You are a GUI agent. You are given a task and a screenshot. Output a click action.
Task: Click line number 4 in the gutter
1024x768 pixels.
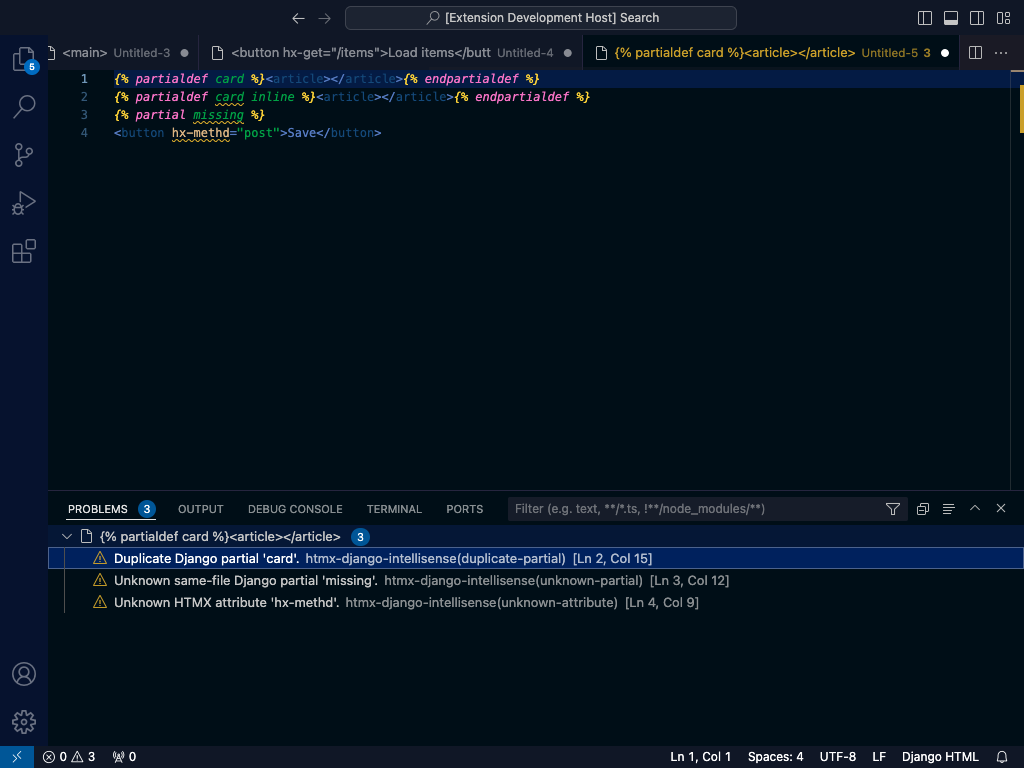tap(84, 133)
